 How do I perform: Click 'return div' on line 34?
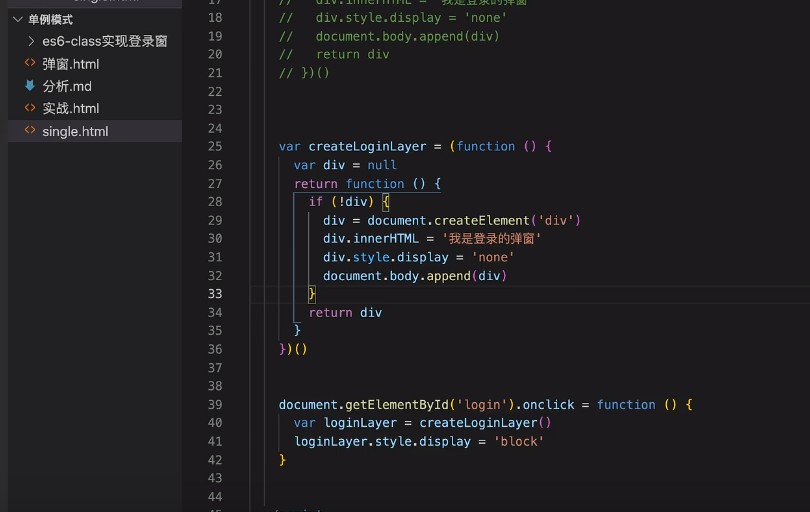tap(345, 313)
